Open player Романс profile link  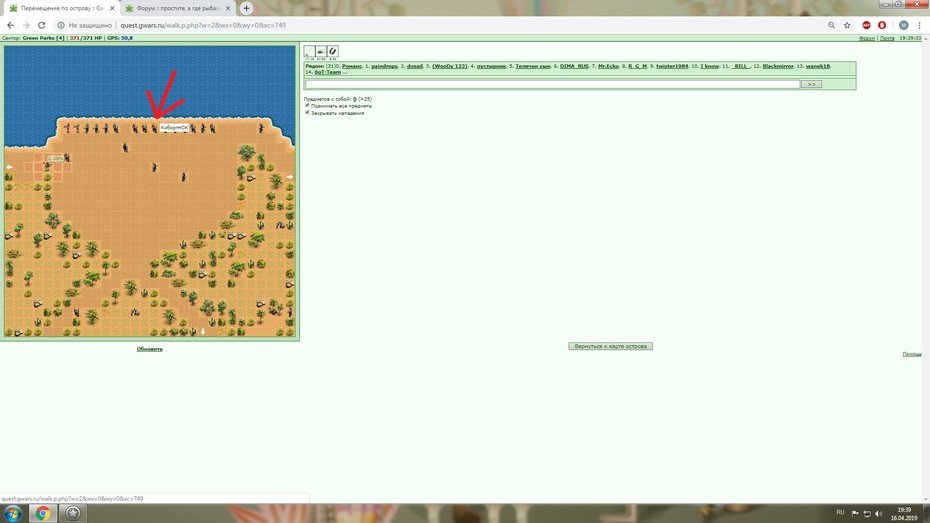tap(352, 66)
